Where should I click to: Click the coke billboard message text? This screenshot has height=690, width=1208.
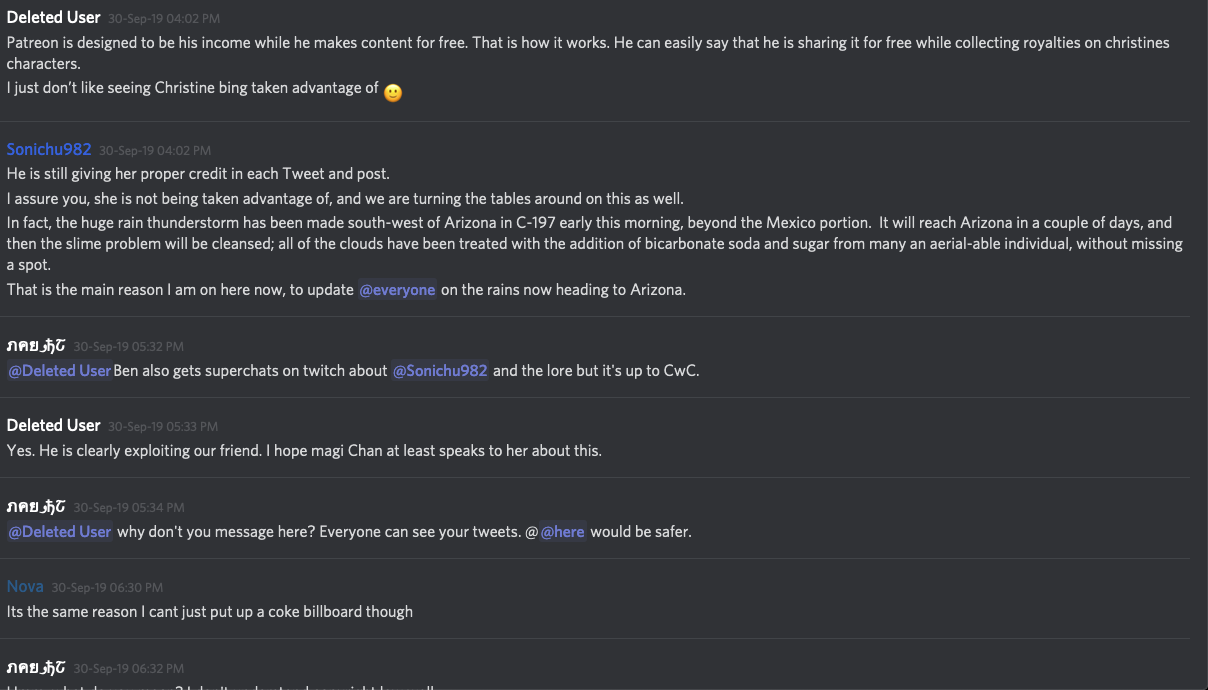click(x=210, y=611)
